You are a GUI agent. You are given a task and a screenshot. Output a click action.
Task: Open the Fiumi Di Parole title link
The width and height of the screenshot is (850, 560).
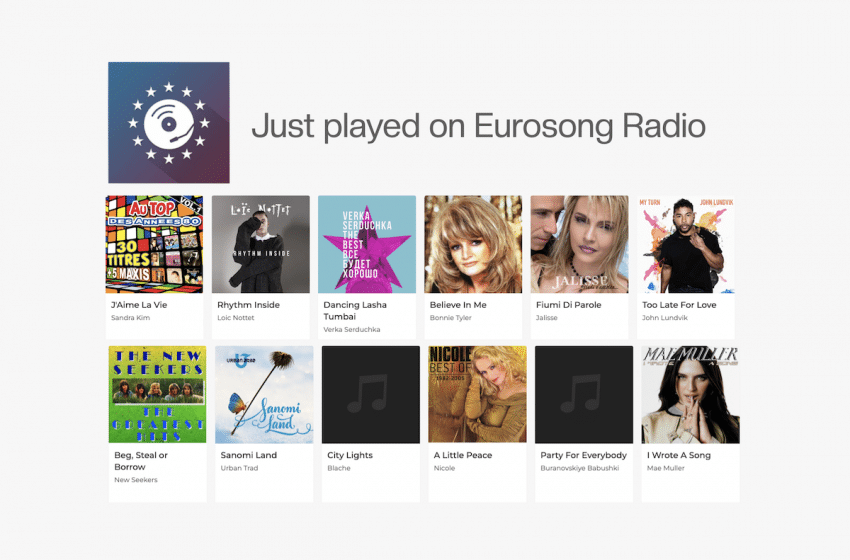(x=569, y=305)
